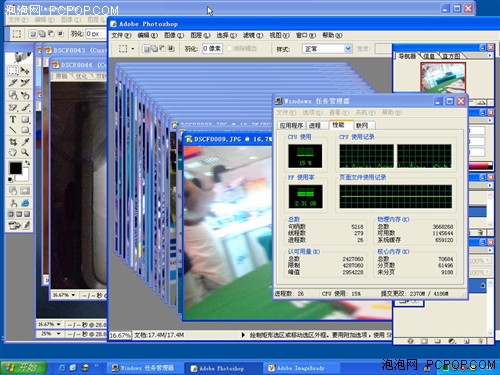Image resolution: width=500 pixels, height=375 pixels.
Task: Select the Move tool in ImageReady toolbox
Action: (x=25, y=70)
